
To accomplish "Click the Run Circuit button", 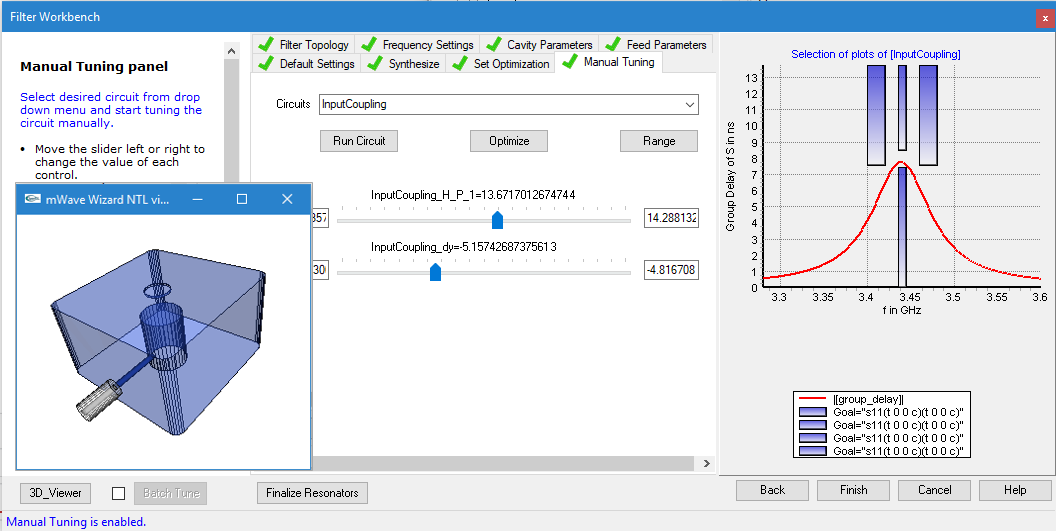I will point(359,141).
